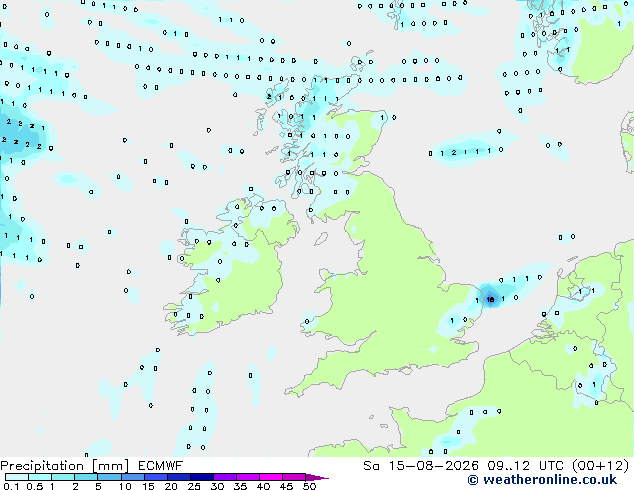Viewport: 634px width, 490px height.
Task: Click the '50' legend scale value
Action: point(309,486)
